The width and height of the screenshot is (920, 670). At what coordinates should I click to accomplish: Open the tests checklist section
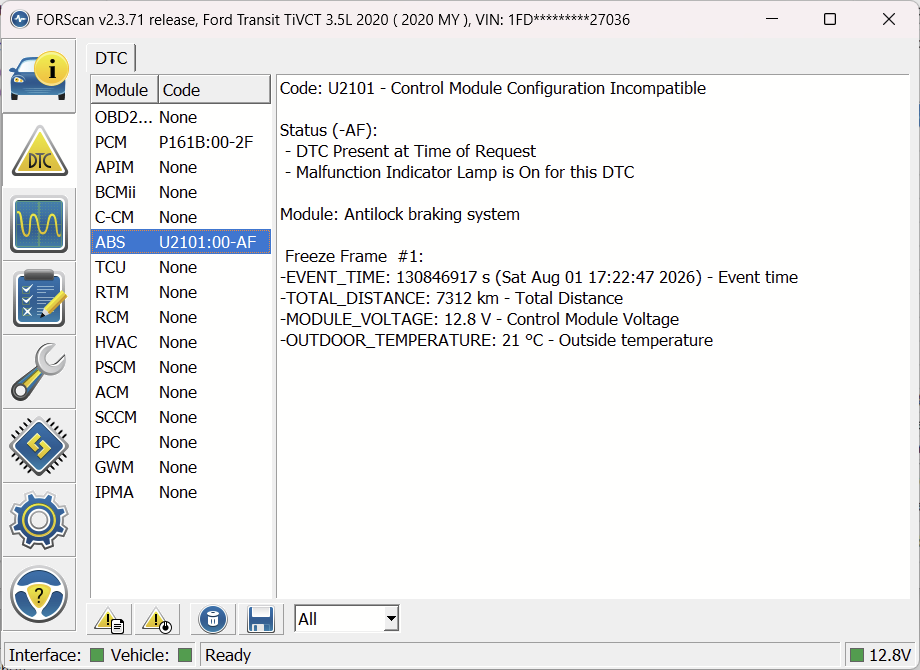pyautogui.click(x=39, y=299)
